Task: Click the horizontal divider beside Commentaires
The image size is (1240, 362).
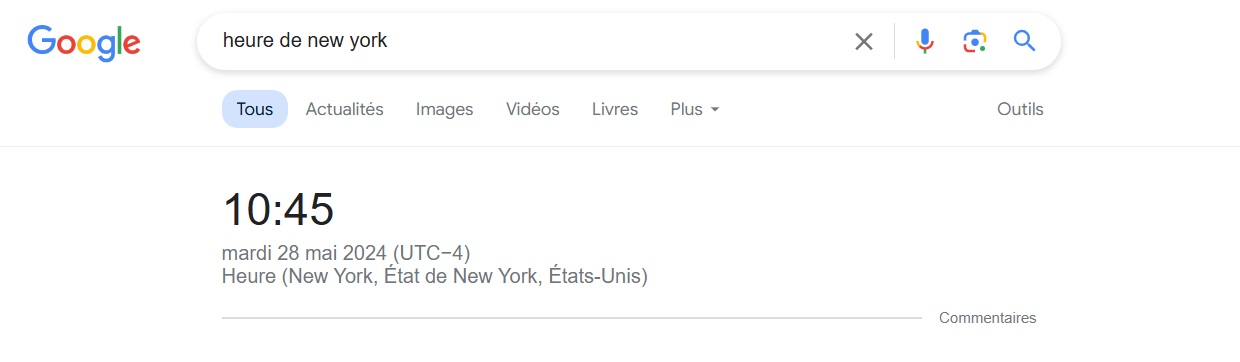Action: (x=572, y=318)
